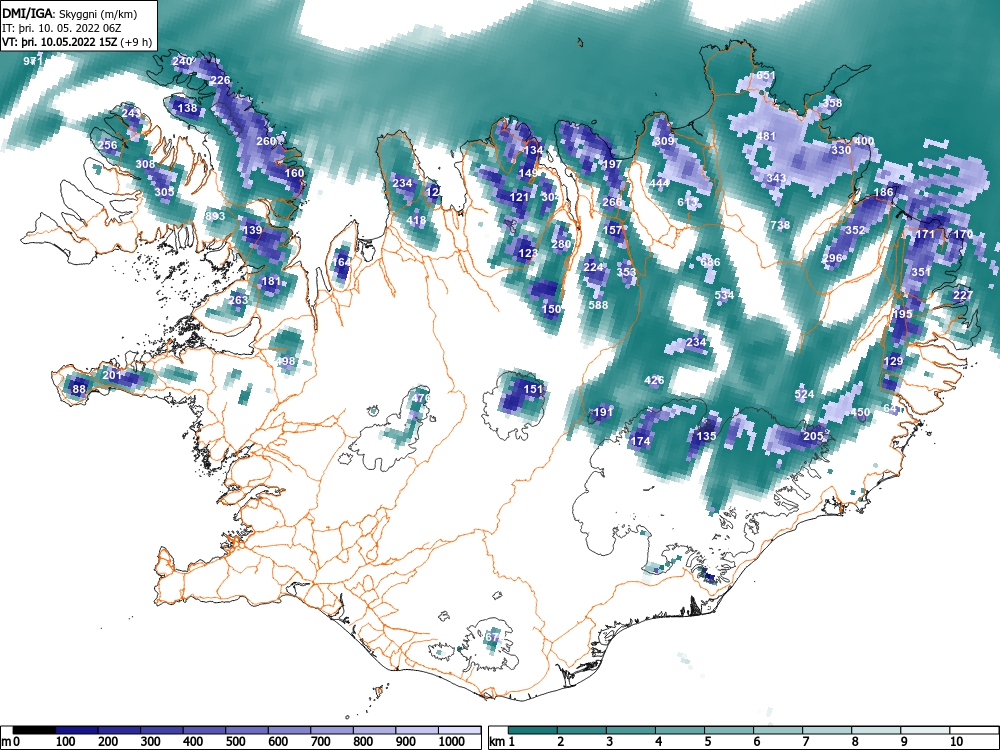Click the black swatch in the meter legend

coord(34,730)
